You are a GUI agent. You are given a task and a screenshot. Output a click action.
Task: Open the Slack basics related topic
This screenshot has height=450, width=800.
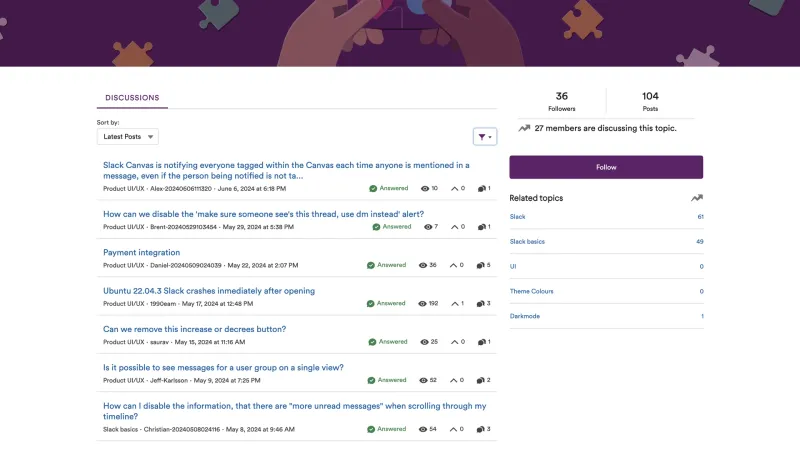click(x=527, y=242)
